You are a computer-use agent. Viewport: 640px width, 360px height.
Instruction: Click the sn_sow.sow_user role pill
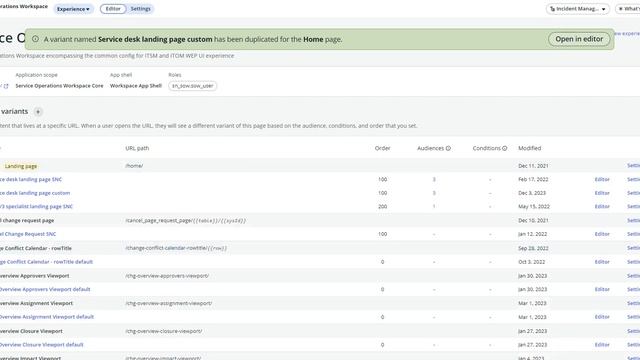193,86
